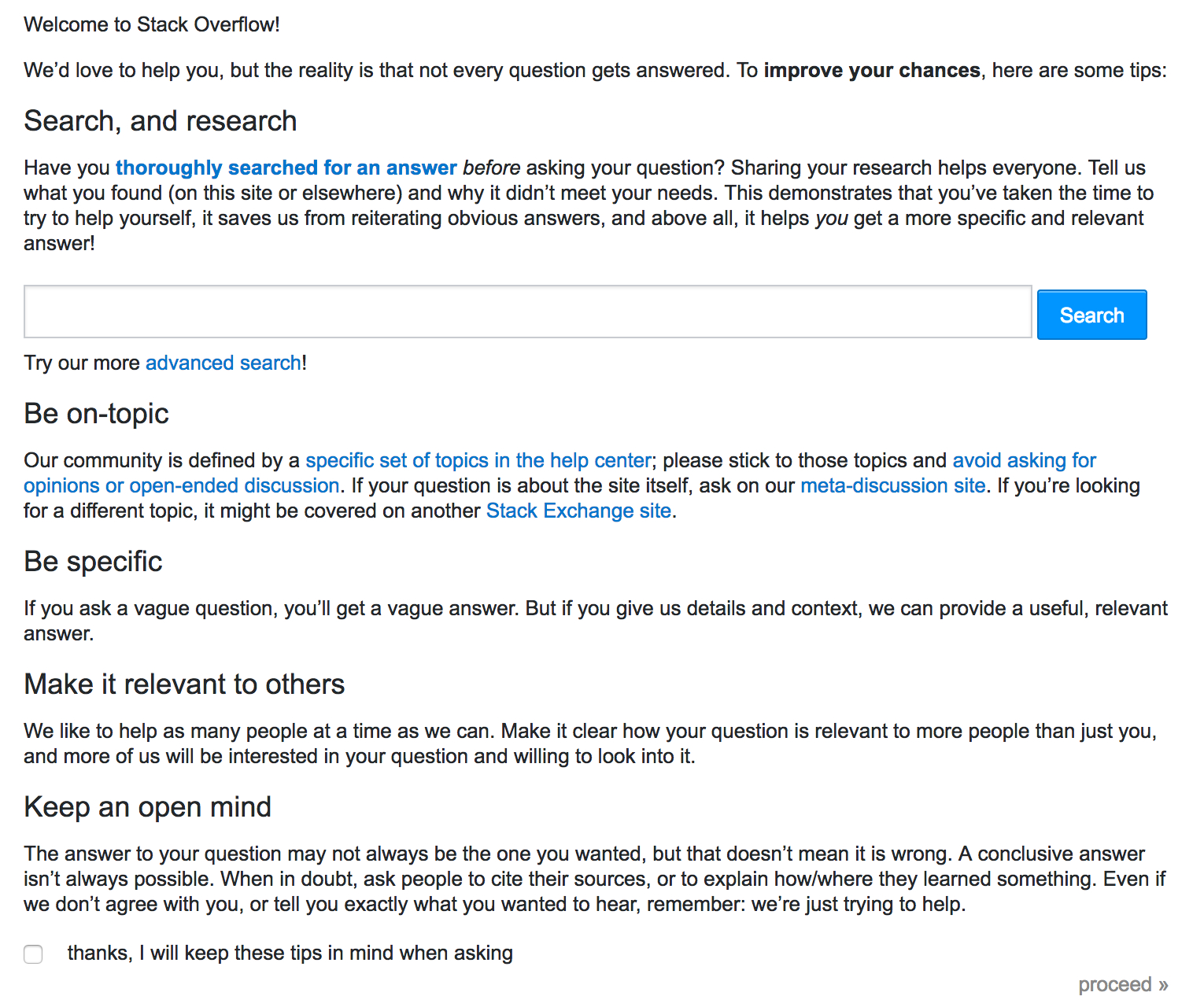Click the "Search, and research" heading
1204x1007 pixels.
pyautogui.click(x=161, y=121)
